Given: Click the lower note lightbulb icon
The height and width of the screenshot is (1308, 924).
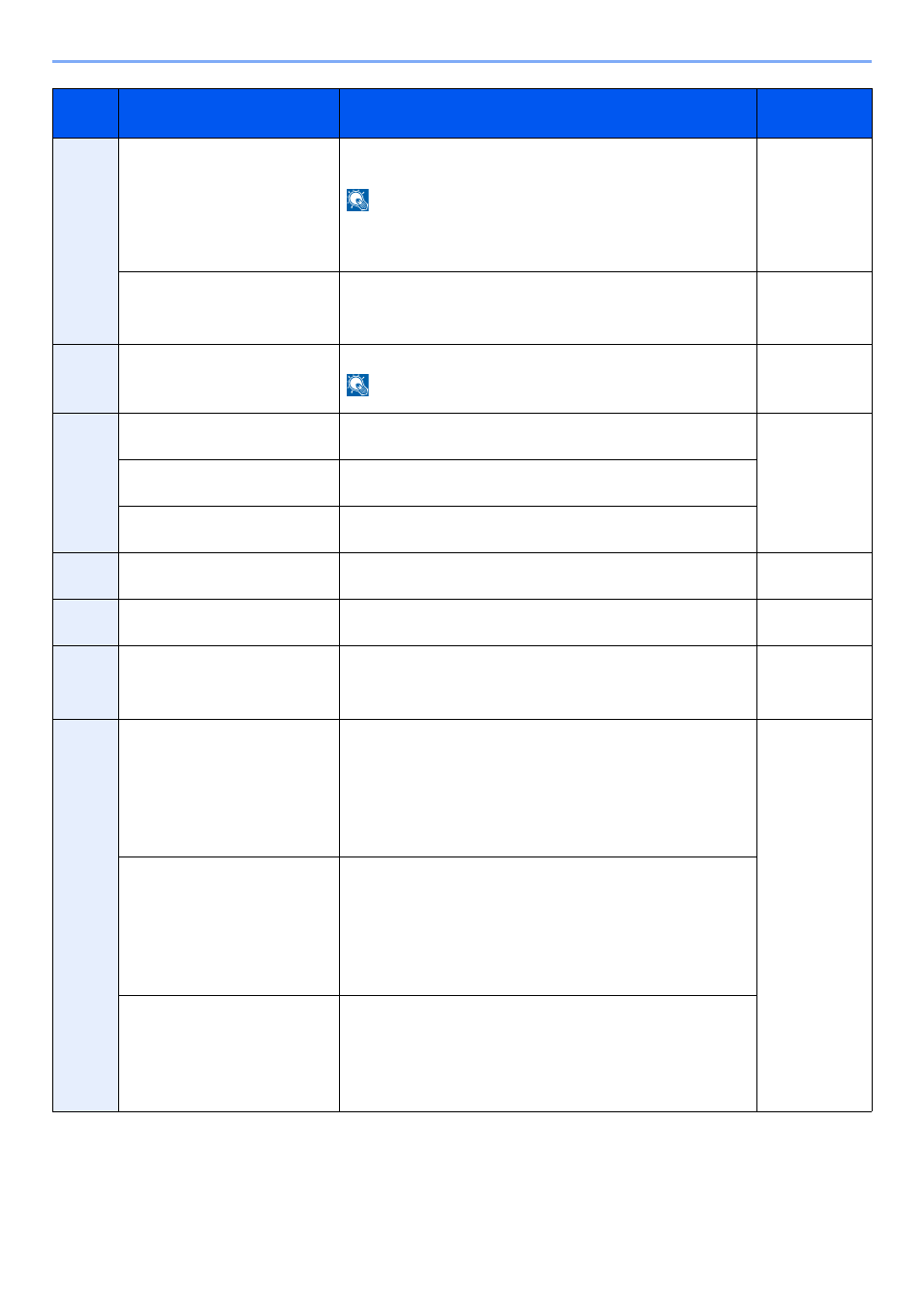Looking at the screenshot, I should click(357, 386).
